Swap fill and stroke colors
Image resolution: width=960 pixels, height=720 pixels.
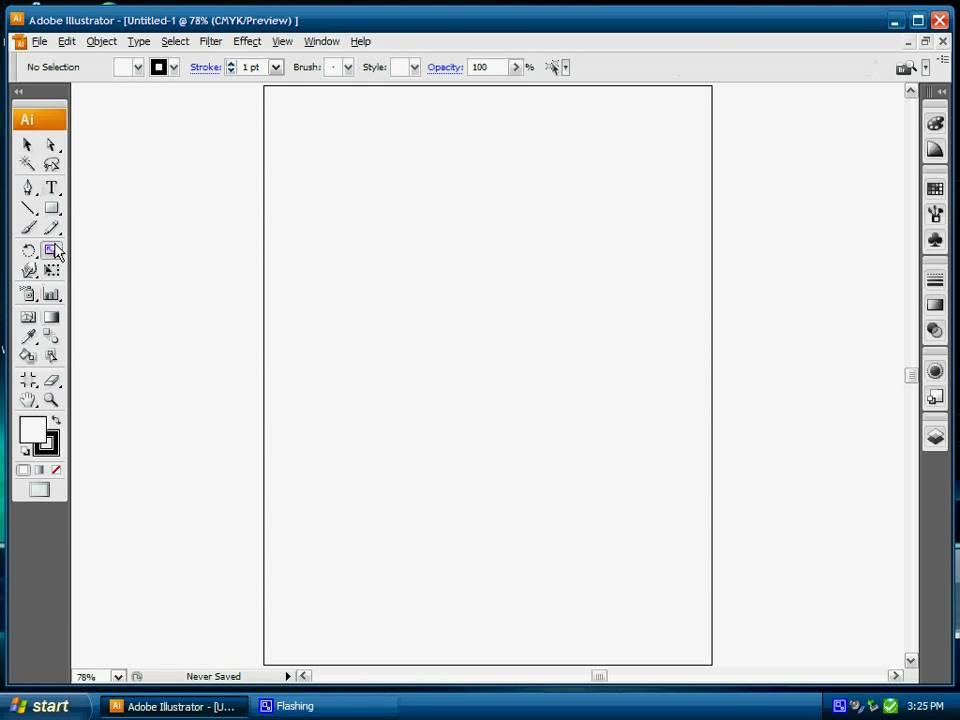[x=56, y=420]
